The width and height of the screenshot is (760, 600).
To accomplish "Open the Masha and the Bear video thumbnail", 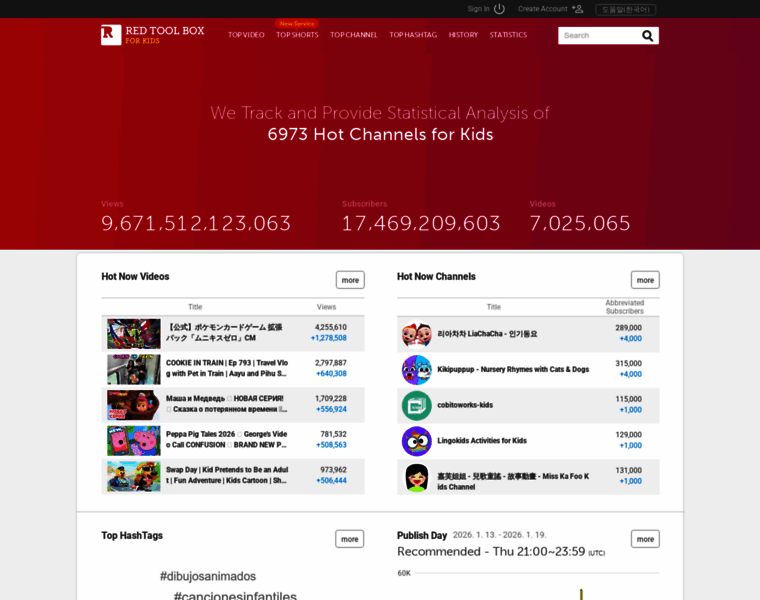I will 134,405.
